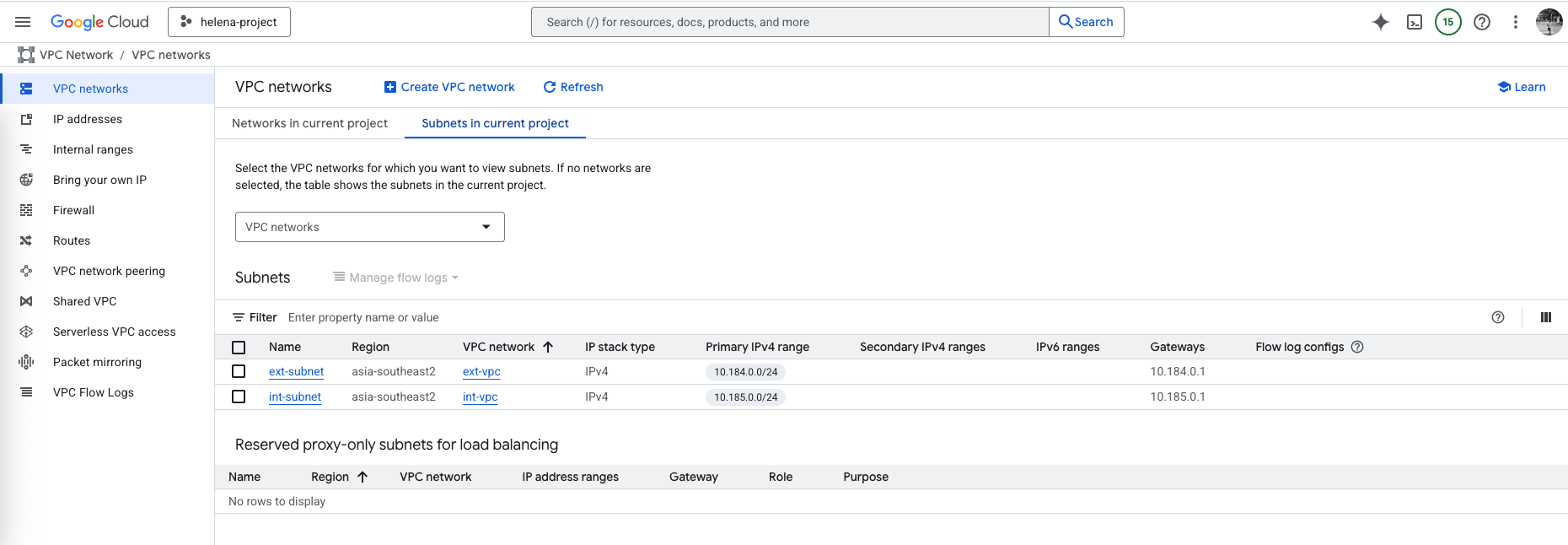The image size is (1568, 545).
Task: Open the three-dot settings menu in header
Action: point(1515,22)
